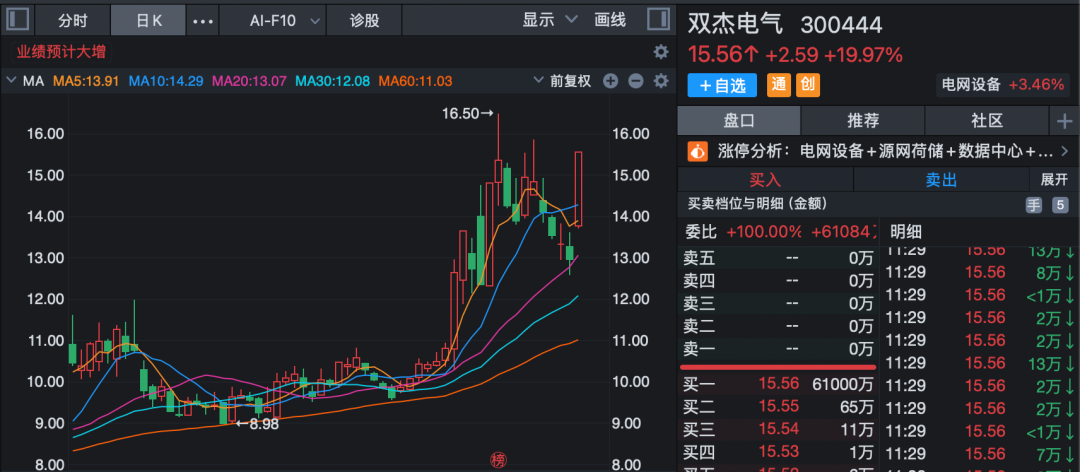This screenshot has height=472, width=1080.
Task: Click the gear icon below the toolbar
Action: click(661, 52)
